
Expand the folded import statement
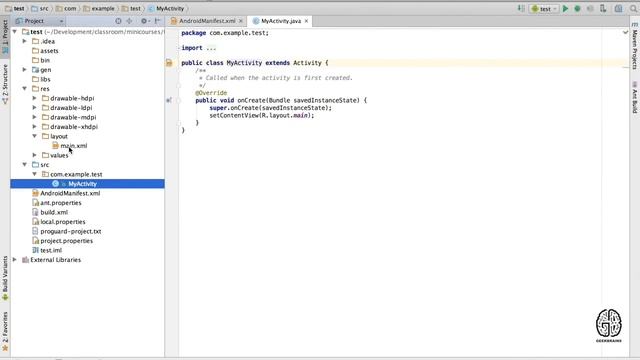(211, 48)
